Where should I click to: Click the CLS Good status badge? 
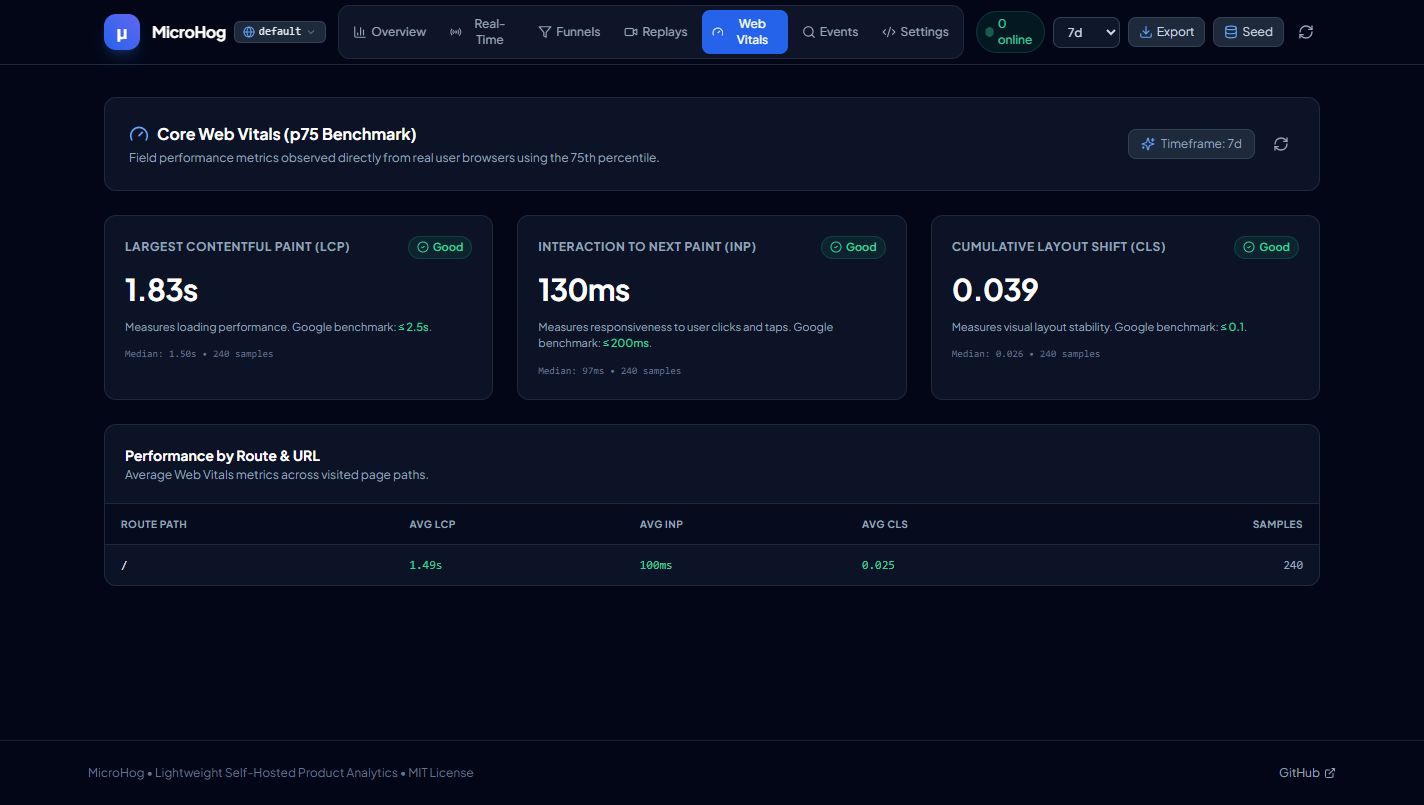[x=1266, y=247]
